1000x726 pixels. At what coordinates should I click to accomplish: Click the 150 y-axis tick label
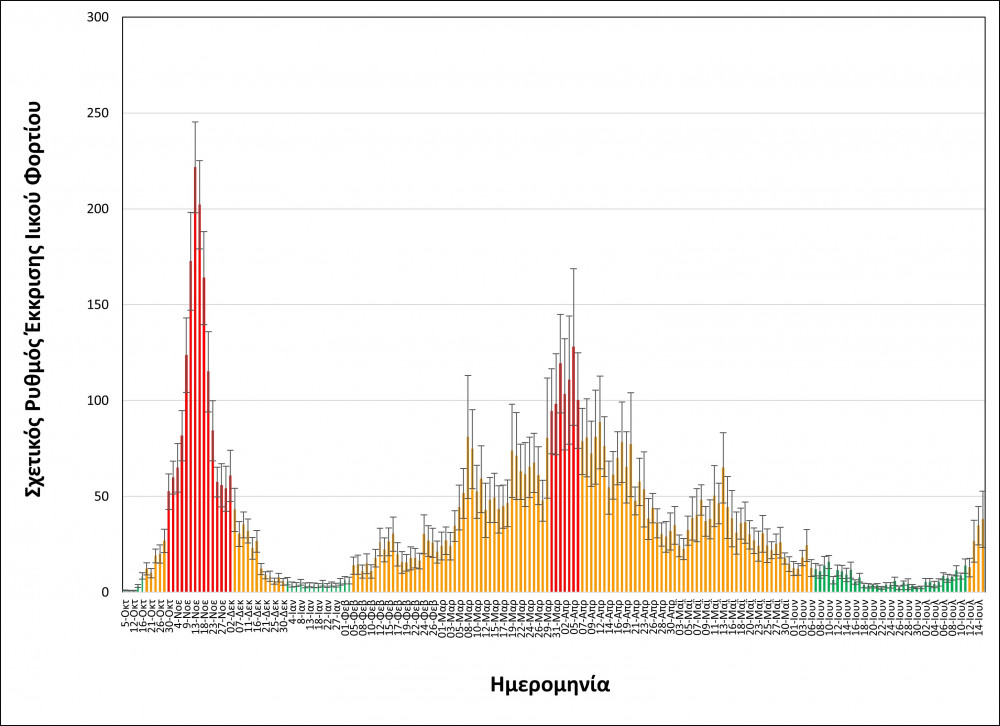[x=96, y=305]
